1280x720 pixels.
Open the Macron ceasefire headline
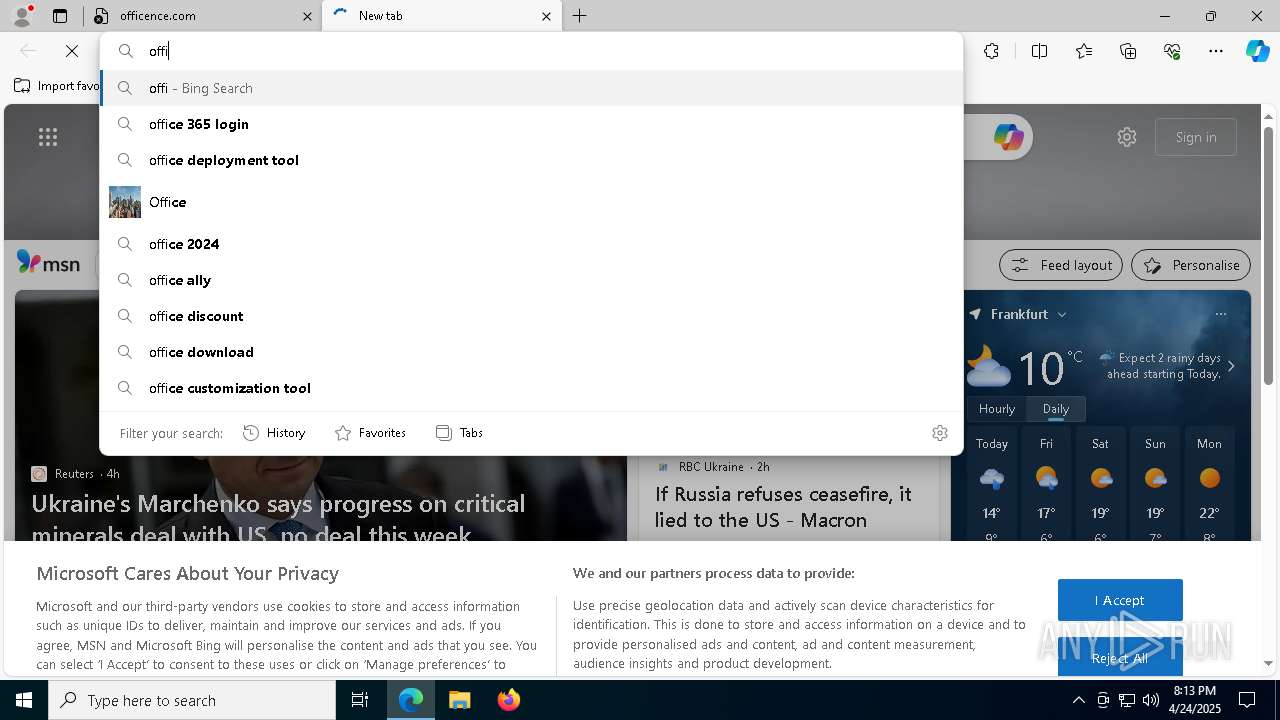783,507
